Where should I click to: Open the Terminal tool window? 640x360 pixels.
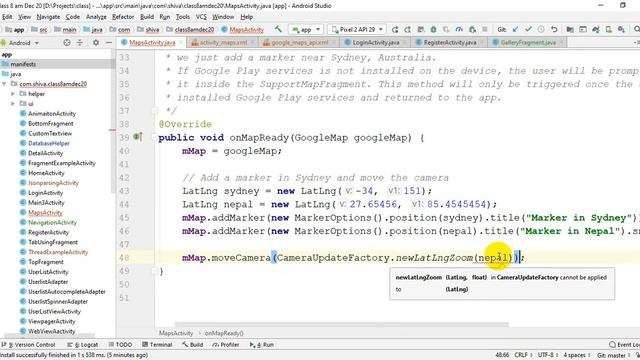[x=157, y=344]
